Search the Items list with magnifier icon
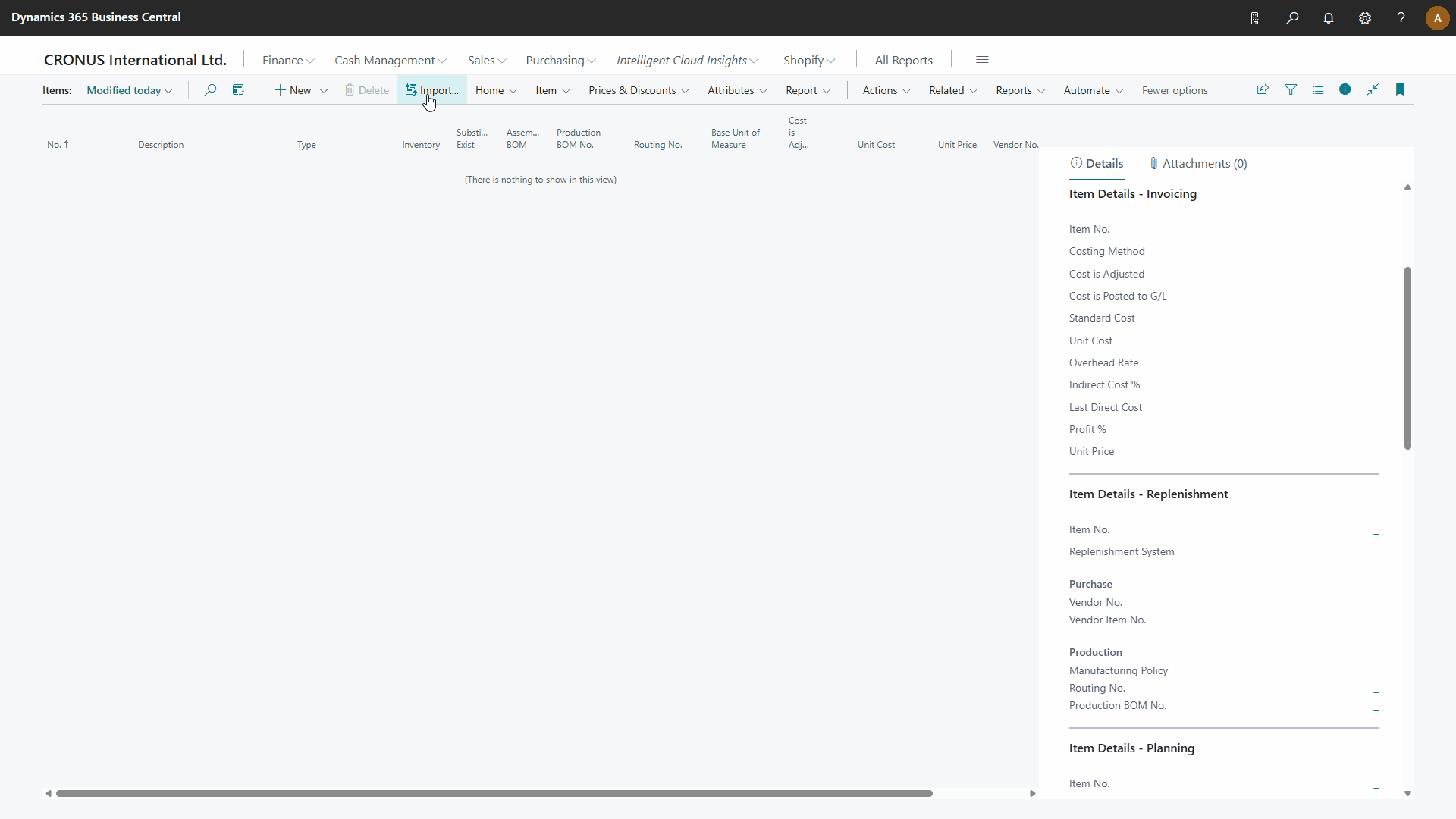Screen dimensions: 1456x819 210,90
